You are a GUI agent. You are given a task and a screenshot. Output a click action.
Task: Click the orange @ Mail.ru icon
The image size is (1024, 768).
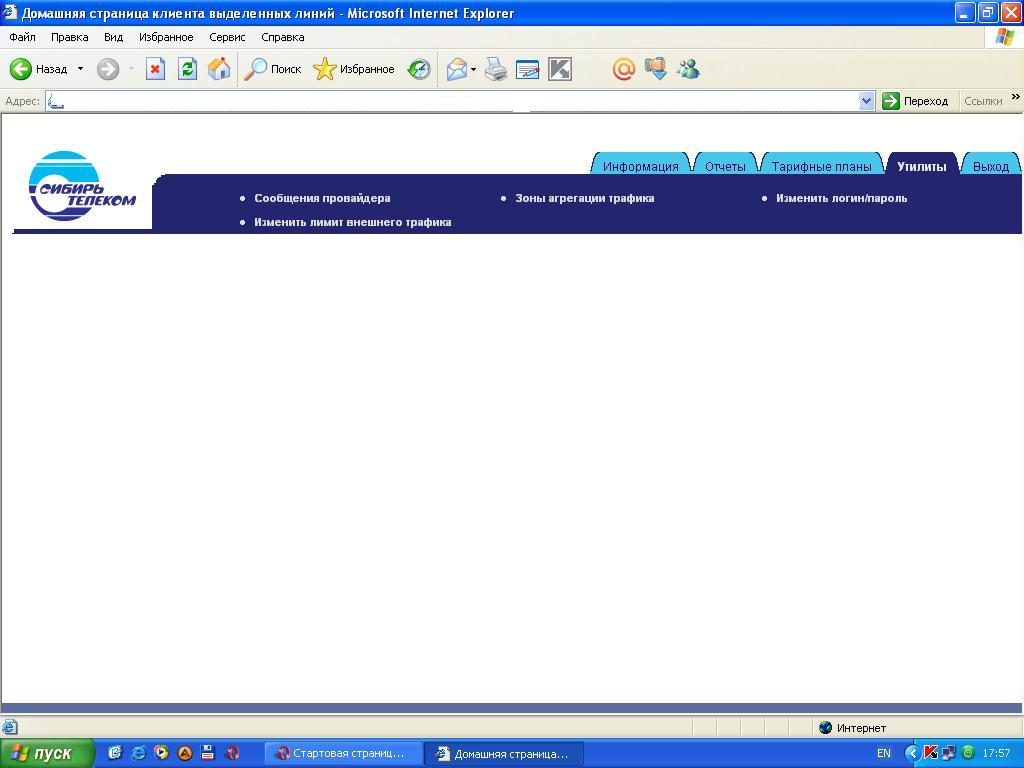click(x=623, y=69)
